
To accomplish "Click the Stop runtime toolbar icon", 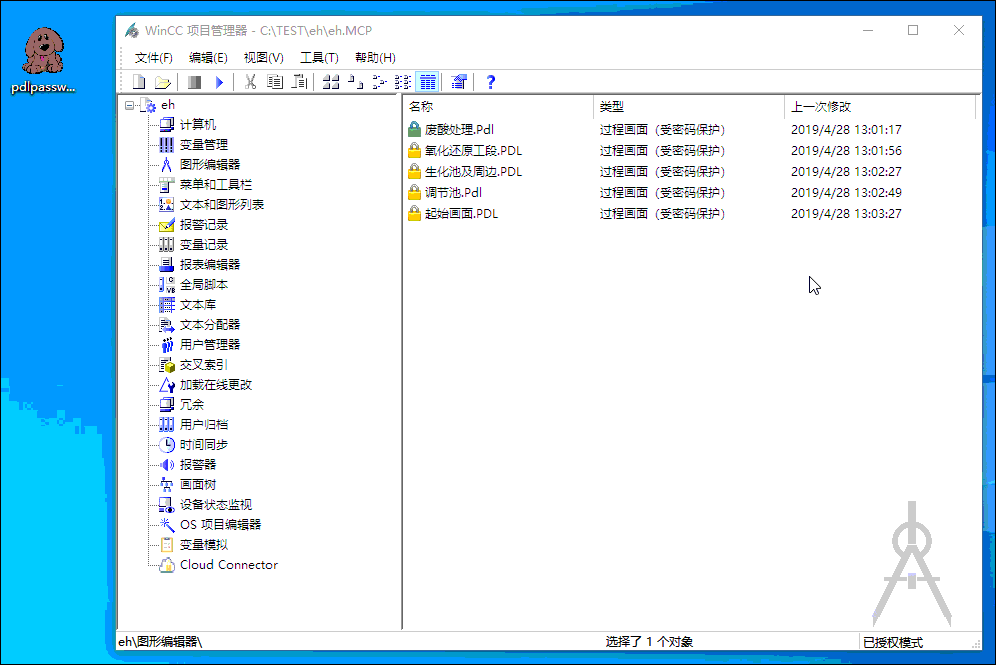I will [x=195, y=82].
